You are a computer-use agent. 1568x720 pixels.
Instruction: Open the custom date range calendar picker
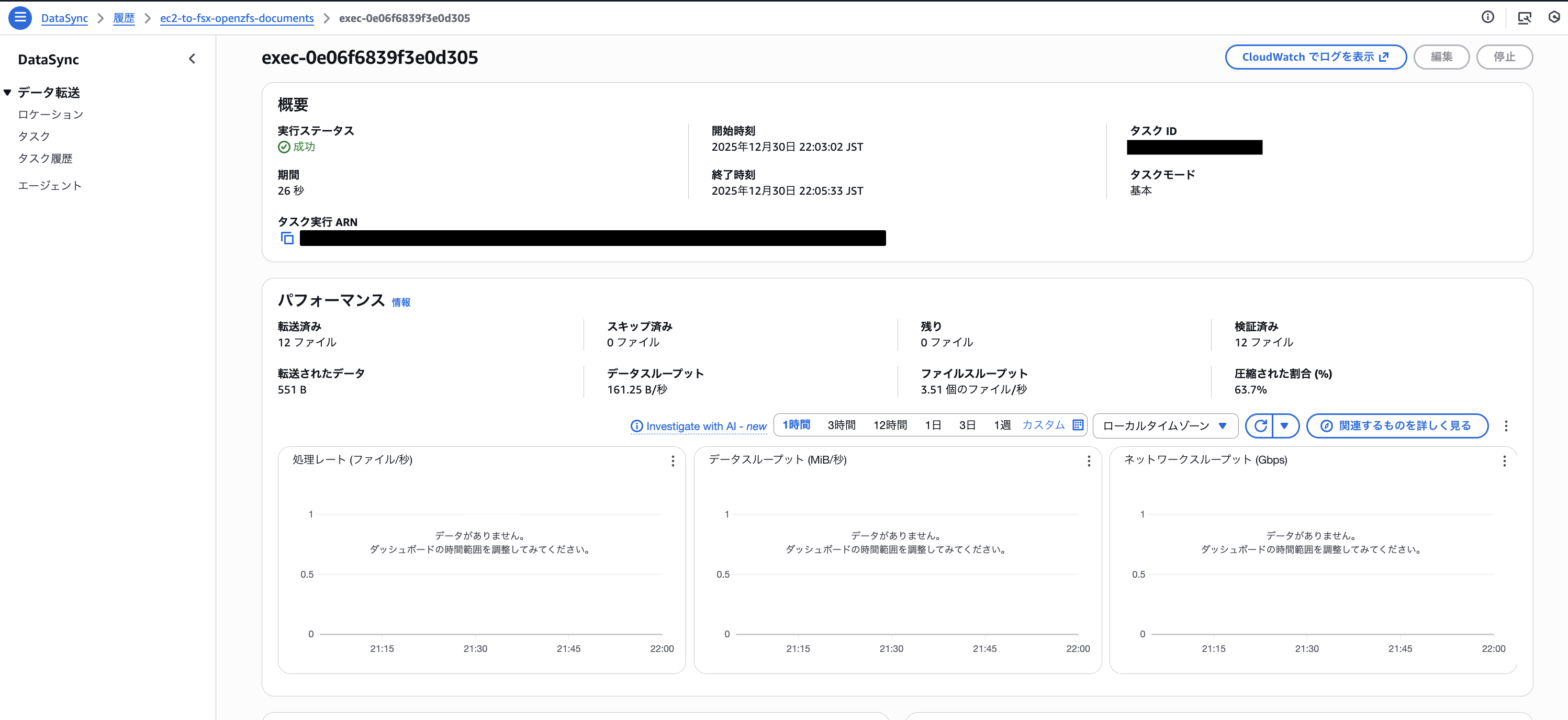click(1077, 425)
